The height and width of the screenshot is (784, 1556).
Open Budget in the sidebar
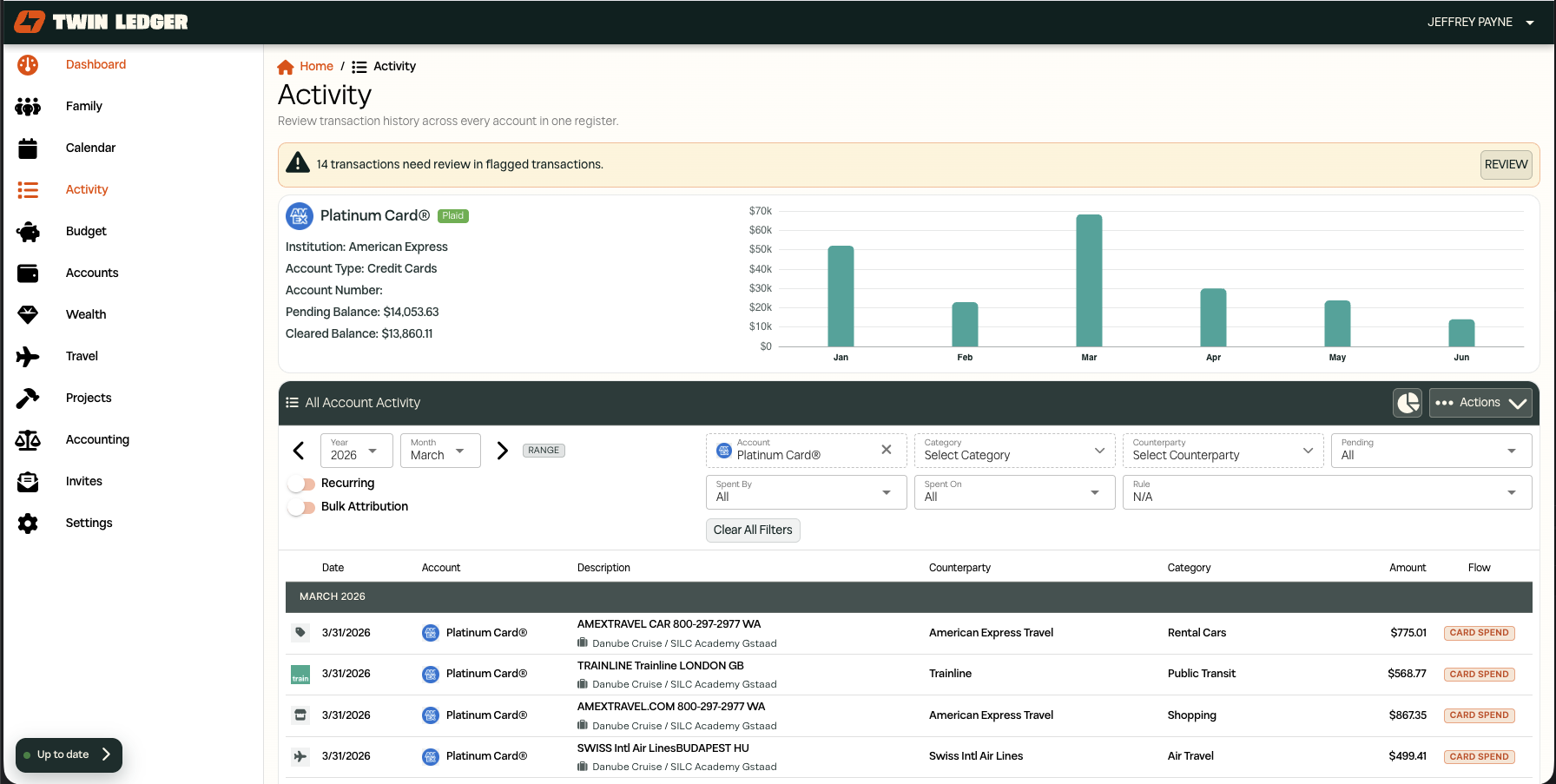[86, 231]
